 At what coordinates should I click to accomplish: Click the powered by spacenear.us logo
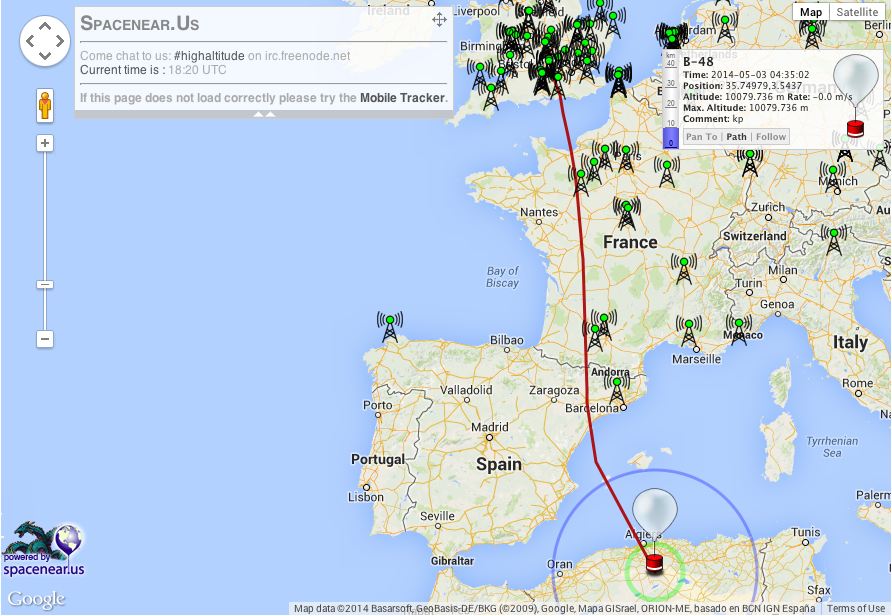44,549
